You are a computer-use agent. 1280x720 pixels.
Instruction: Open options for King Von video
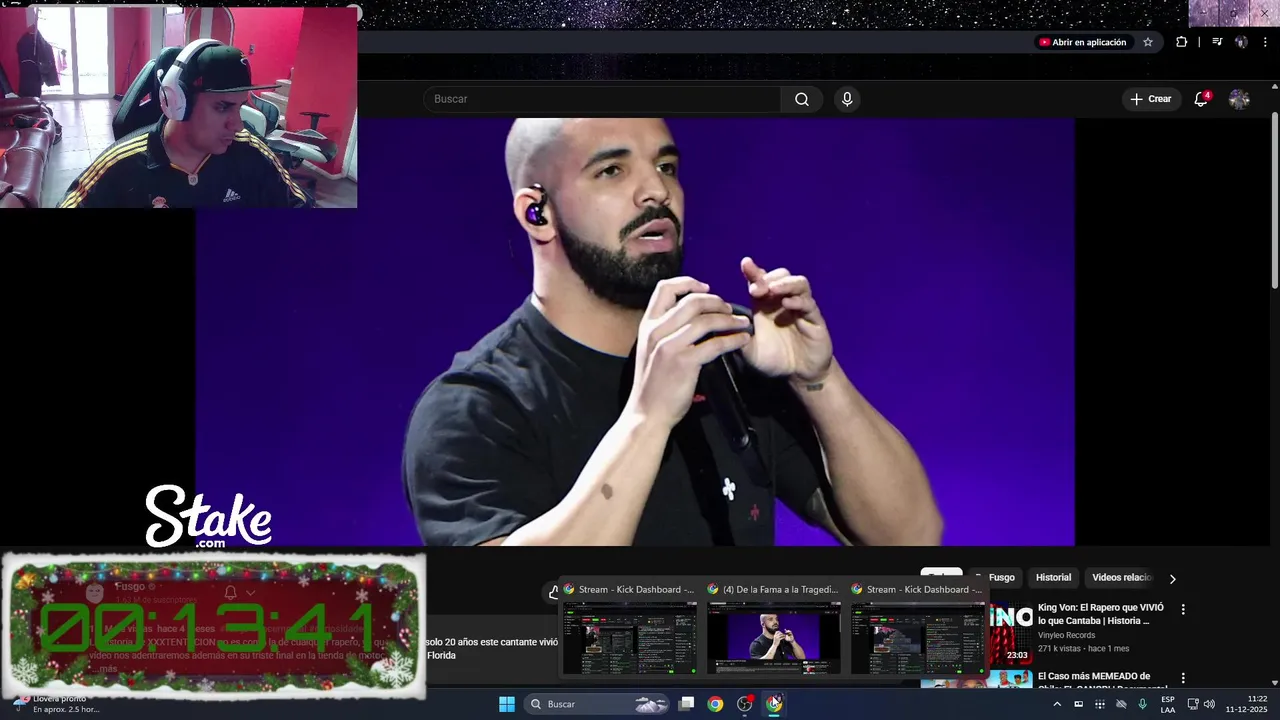click(x=1183, y=609)
